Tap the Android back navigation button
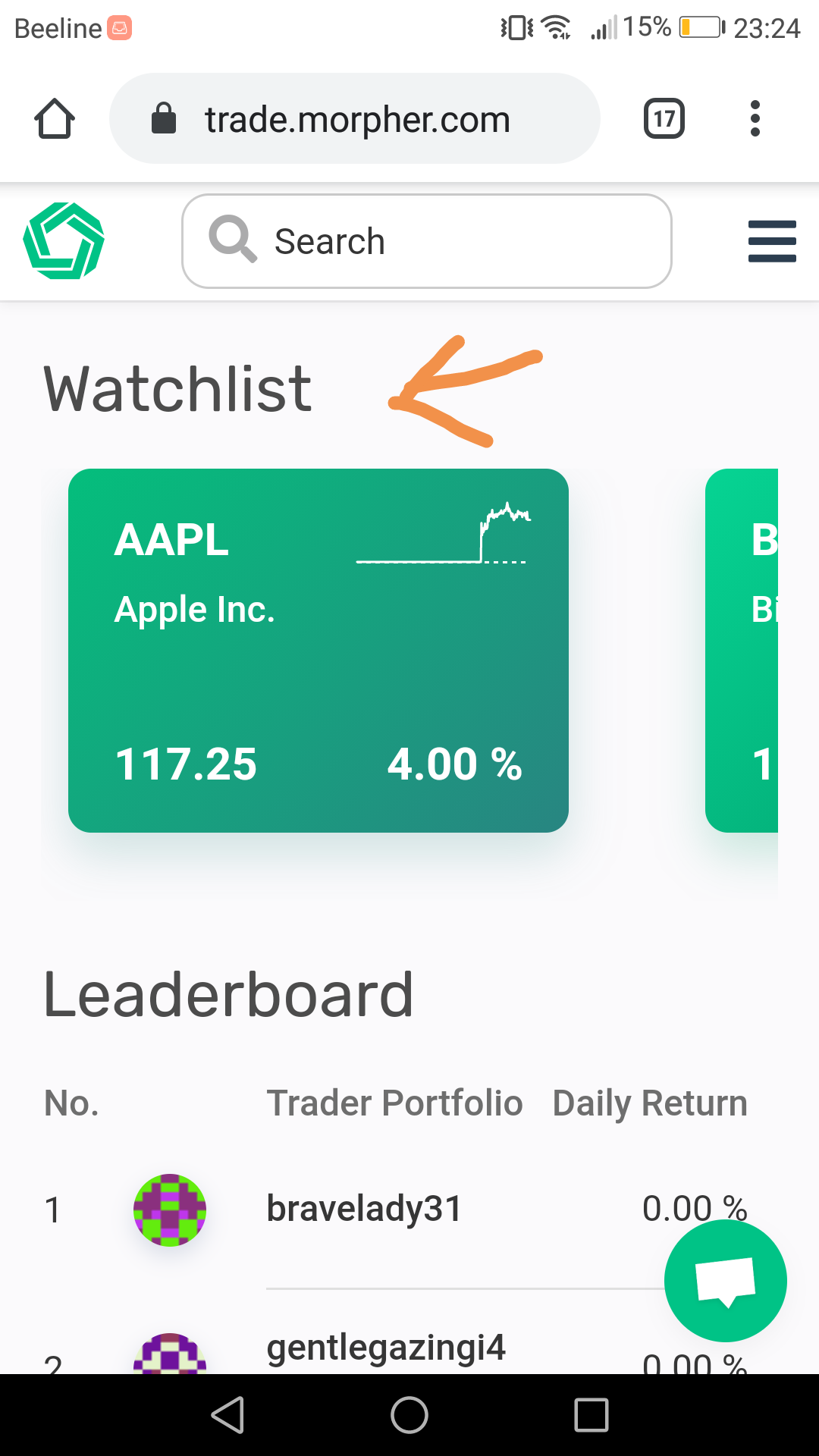Viewport: 819px width, 1456px height. tap(227, 1415)
